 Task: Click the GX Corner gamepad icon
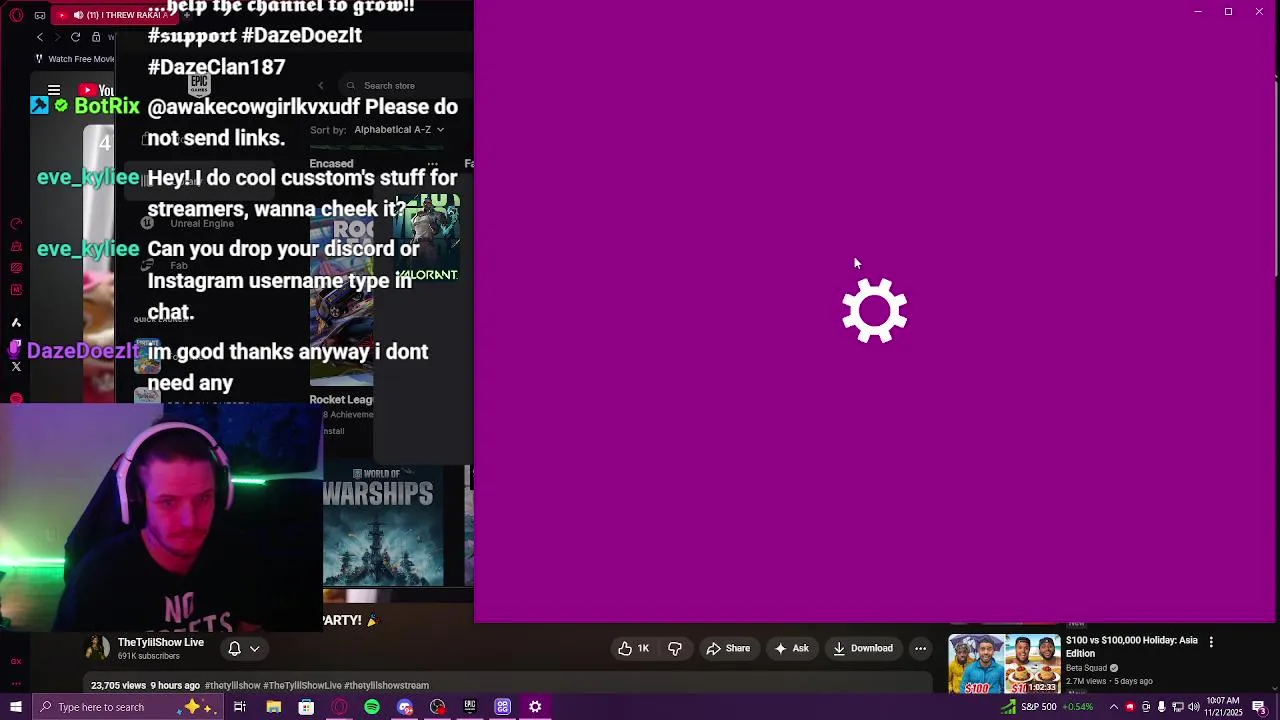[40, 15]
